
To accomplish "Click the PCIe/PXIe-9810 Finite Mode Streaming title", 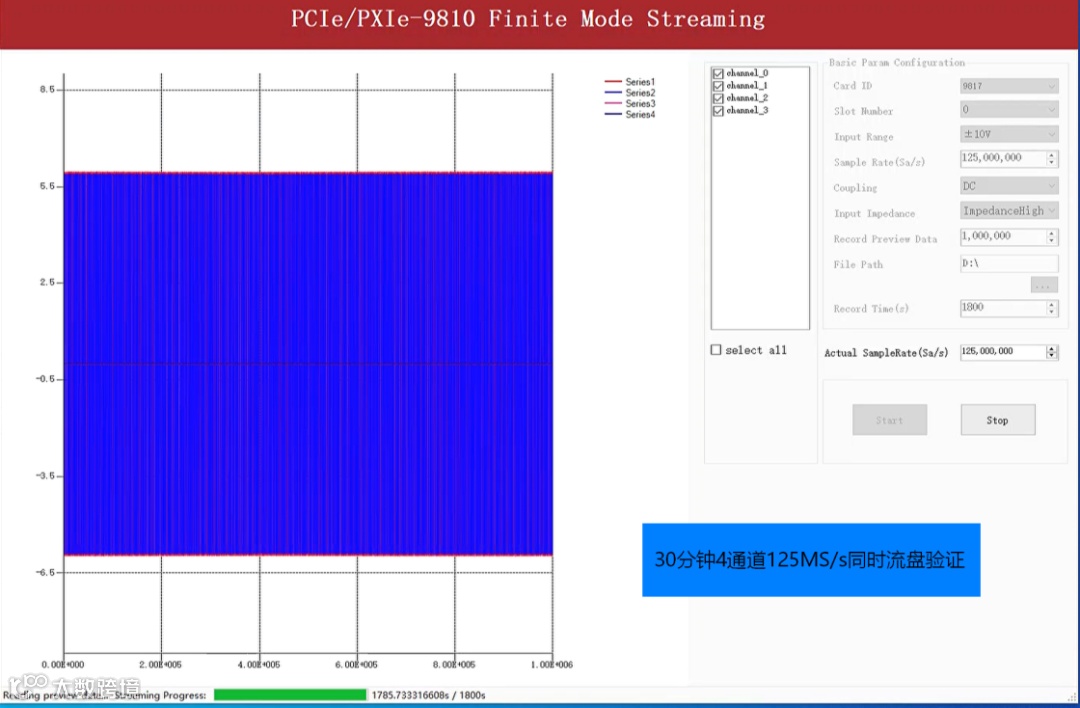I will 528,19.
